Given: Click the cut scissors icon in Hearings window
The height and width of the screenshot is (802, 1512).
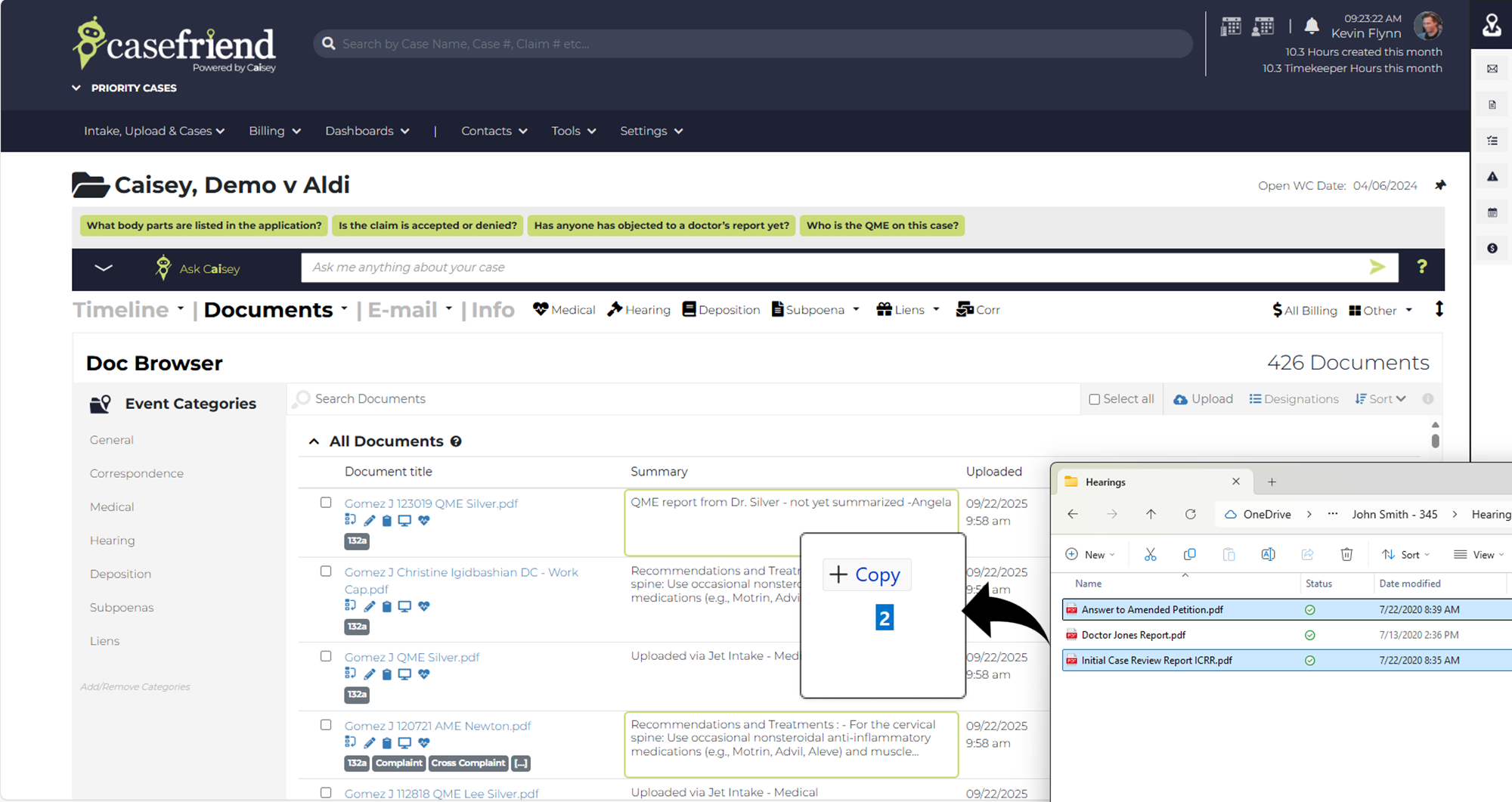Looking at the screenshot, I should tap(1150, 555).
